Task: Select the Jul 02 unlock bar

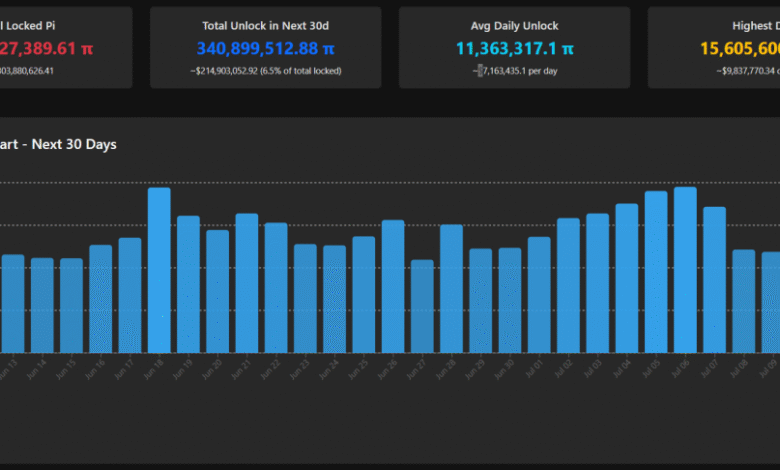Action: 569,285
